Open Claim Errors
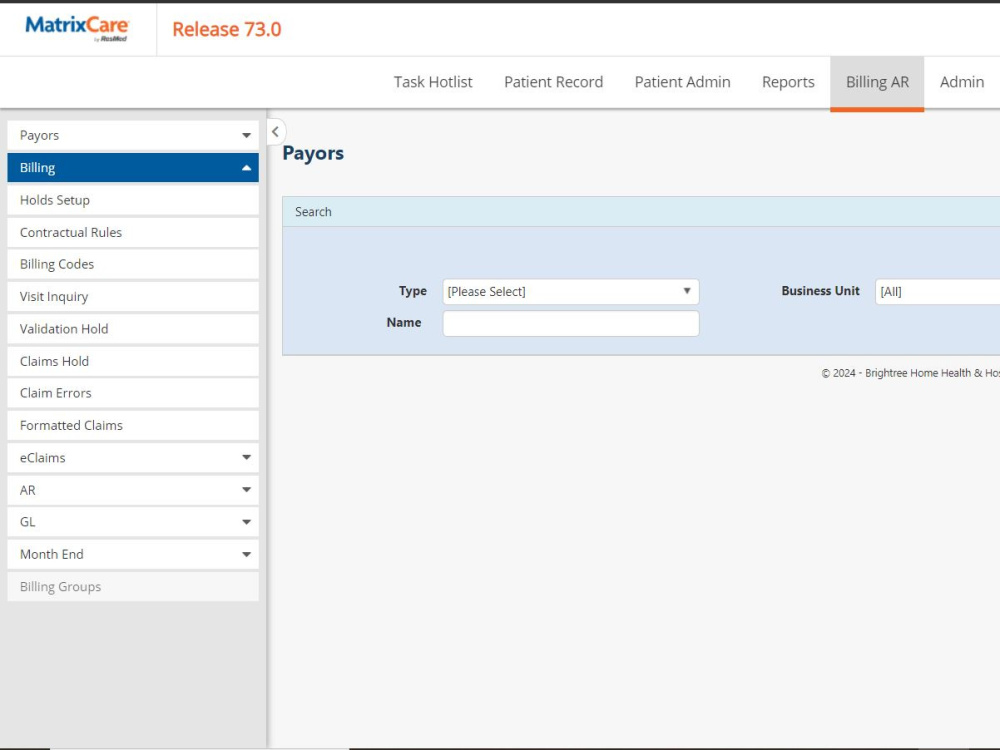1000x750 pixels. pyautogui.click(x=133, y=393)
